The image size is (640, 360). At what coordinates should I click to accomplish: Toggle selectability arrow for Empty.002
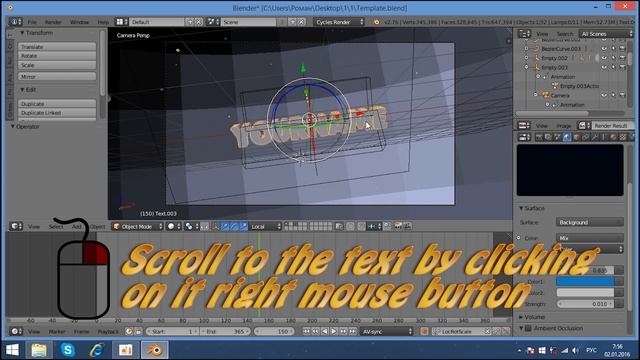pyautogui.click(x=613, y=58)
